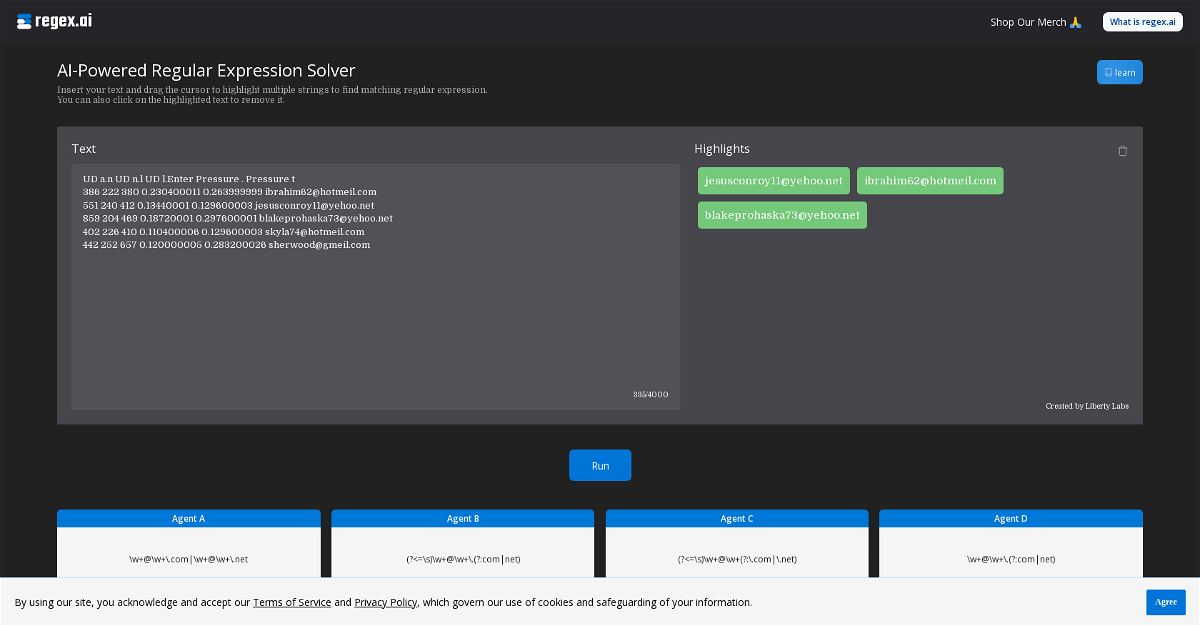Clear highlights with the trash icon

(x=1122, y=151)
